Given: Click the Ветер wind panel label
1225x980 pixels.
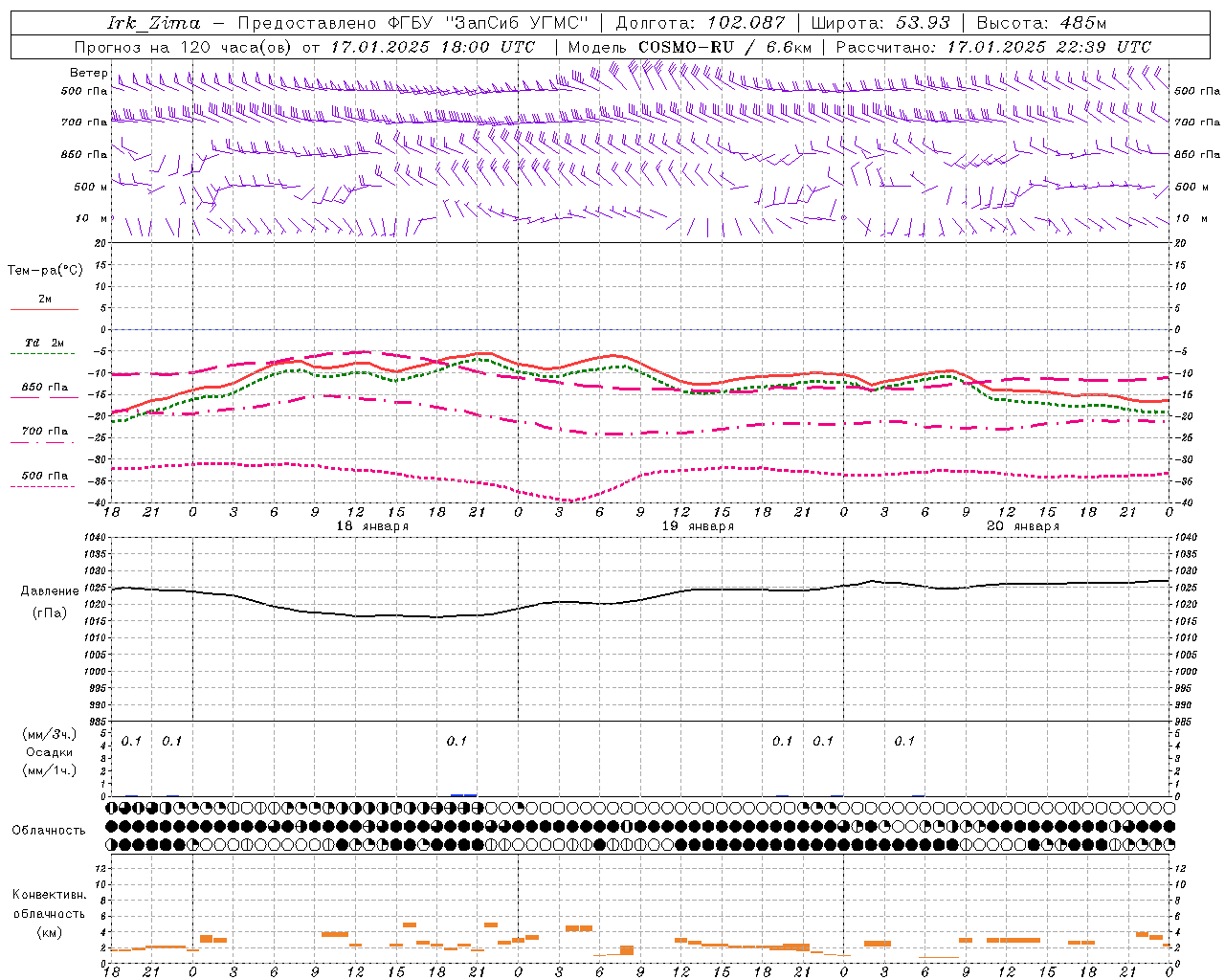Looking at the screenshot, I should pos(88,73).
